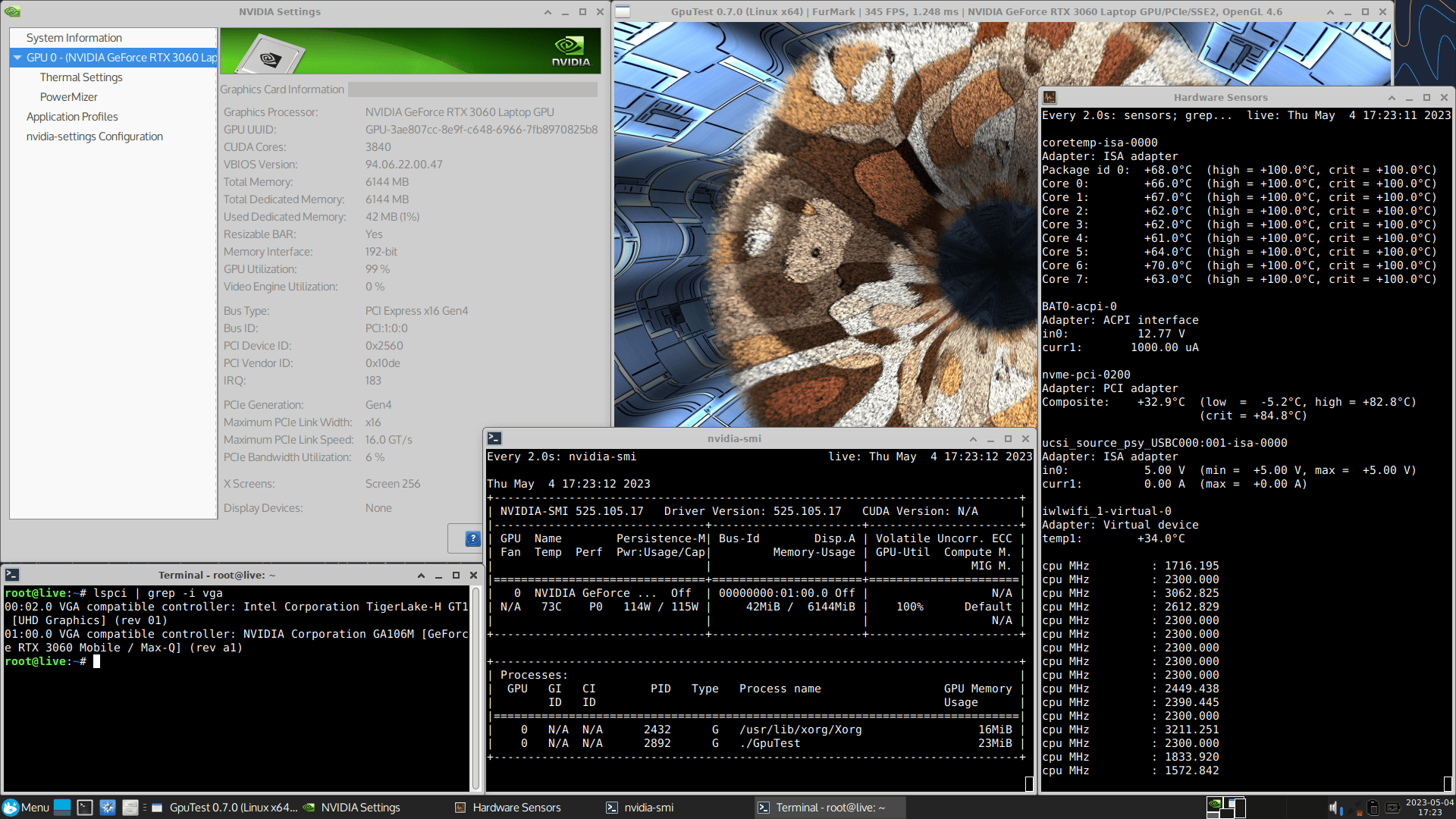Viewport: 1456px width, 819px height.
Task: Click the GPU Utilization value 99 %
Action: [378, 269]
